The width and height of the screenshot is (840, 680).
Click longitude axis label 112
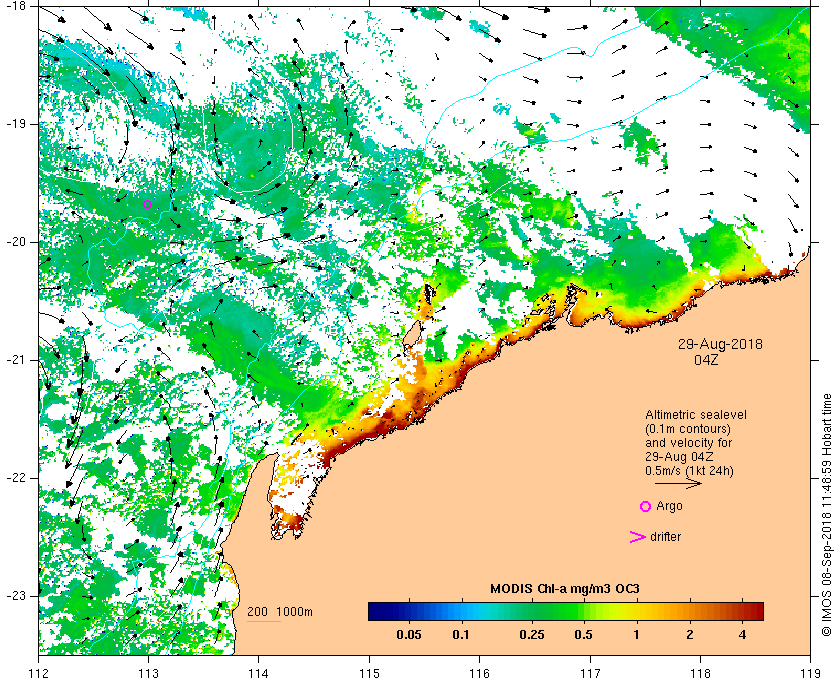point(38,673)
